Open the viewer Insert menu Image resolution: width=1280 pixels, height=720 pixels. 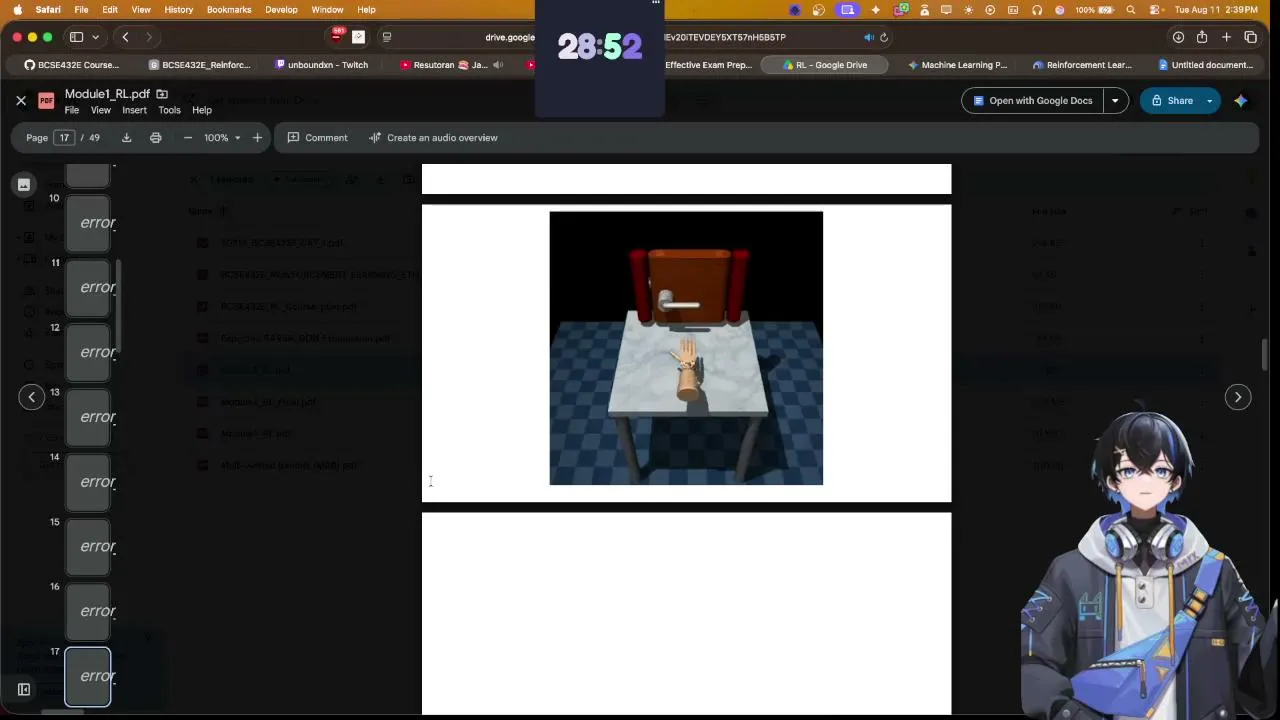coord(134,110)
